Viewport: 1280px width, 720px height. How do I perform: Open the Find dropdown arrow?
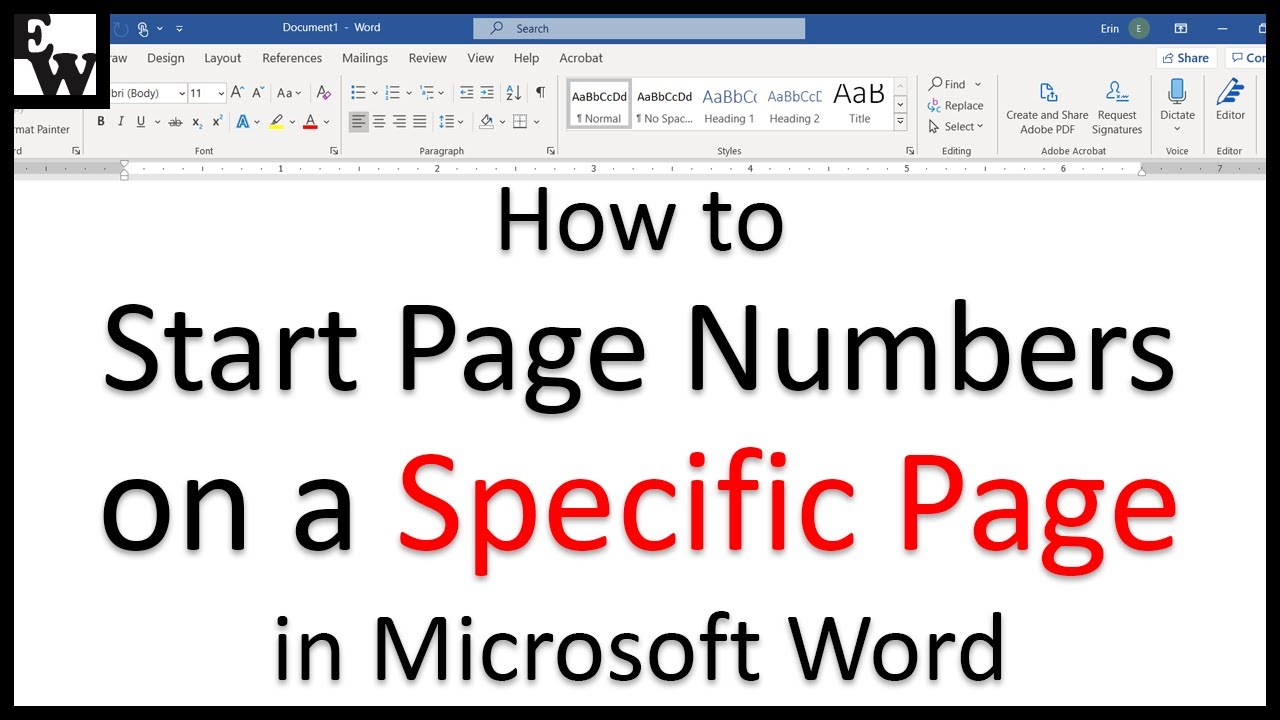tap(978, 85)
